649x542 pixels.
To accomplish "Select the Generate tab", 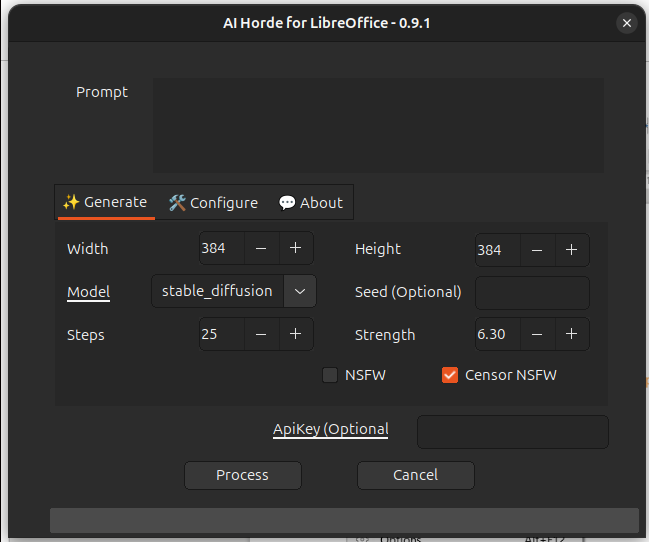I will pos(105,203).
